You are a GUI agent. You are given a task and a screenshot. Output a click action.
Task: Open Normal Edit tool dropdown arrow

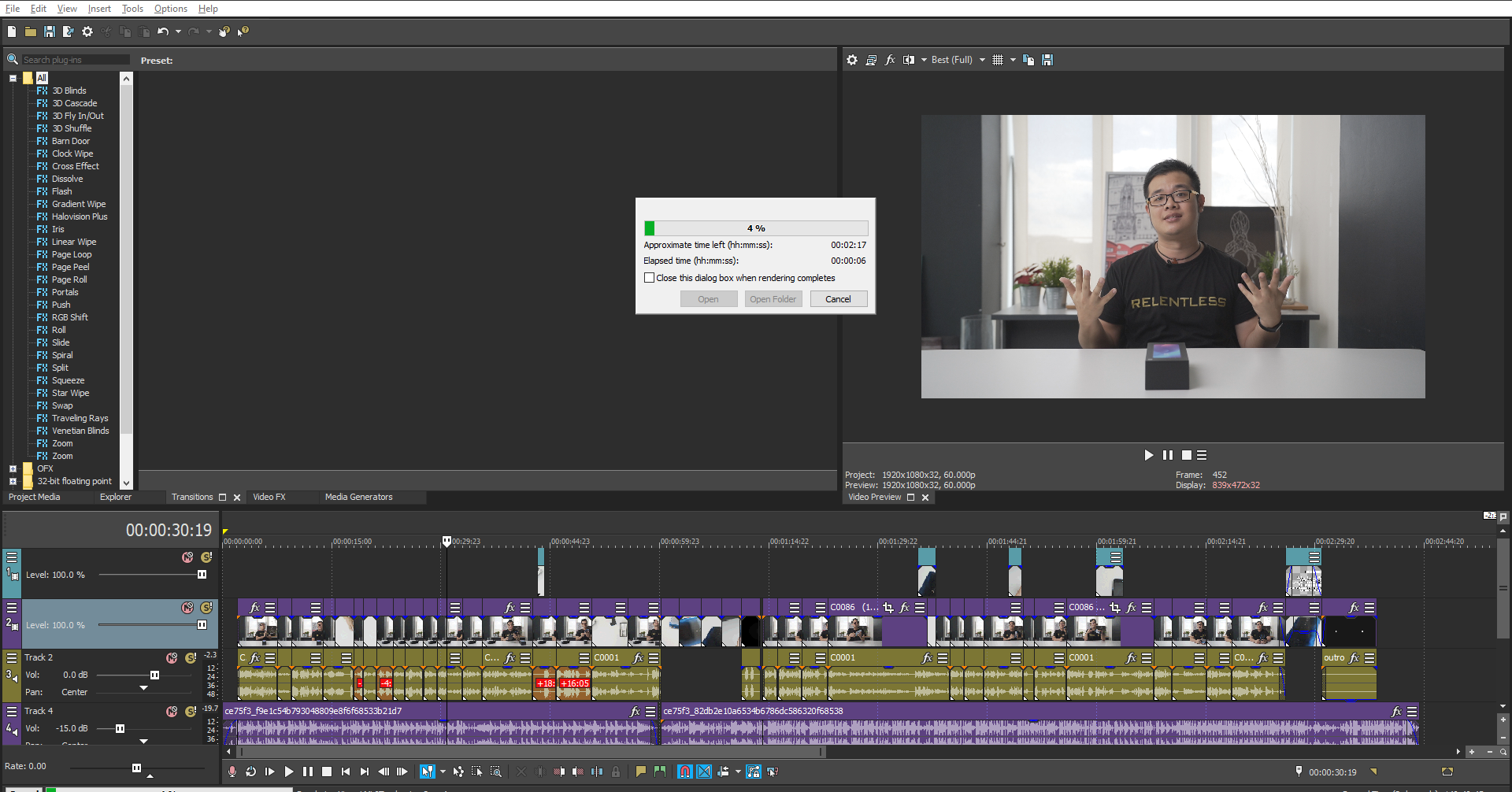pos(443,772)
